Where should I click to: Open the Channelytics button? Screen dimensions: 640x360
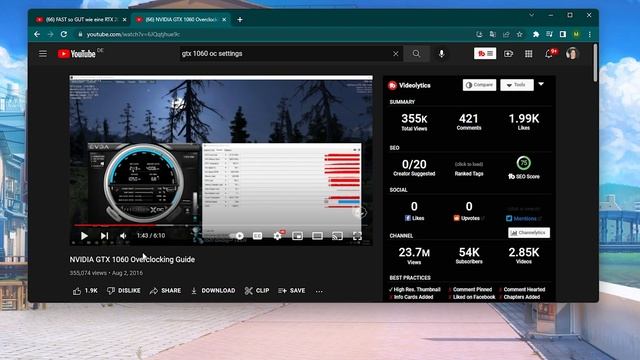[529, 233]
